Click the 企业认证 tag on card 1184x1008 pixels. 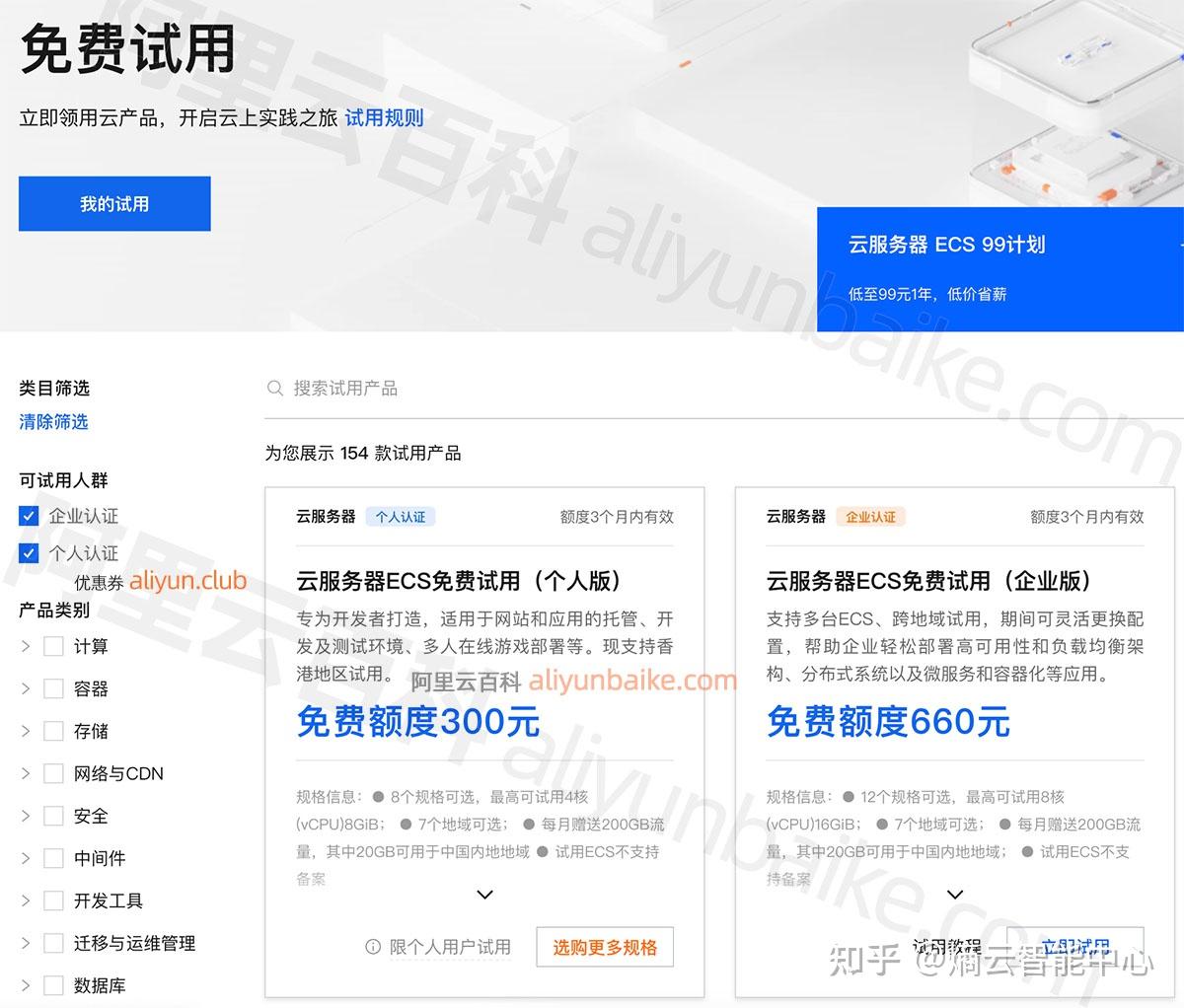pos(871,517)
